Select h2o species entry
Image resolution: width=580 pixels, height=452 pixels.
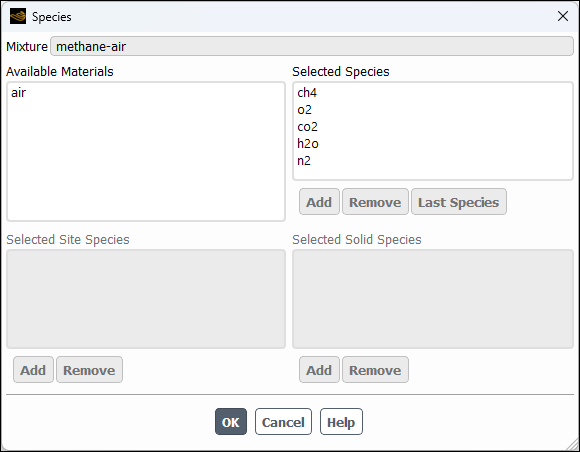click(x=308, y=144)
